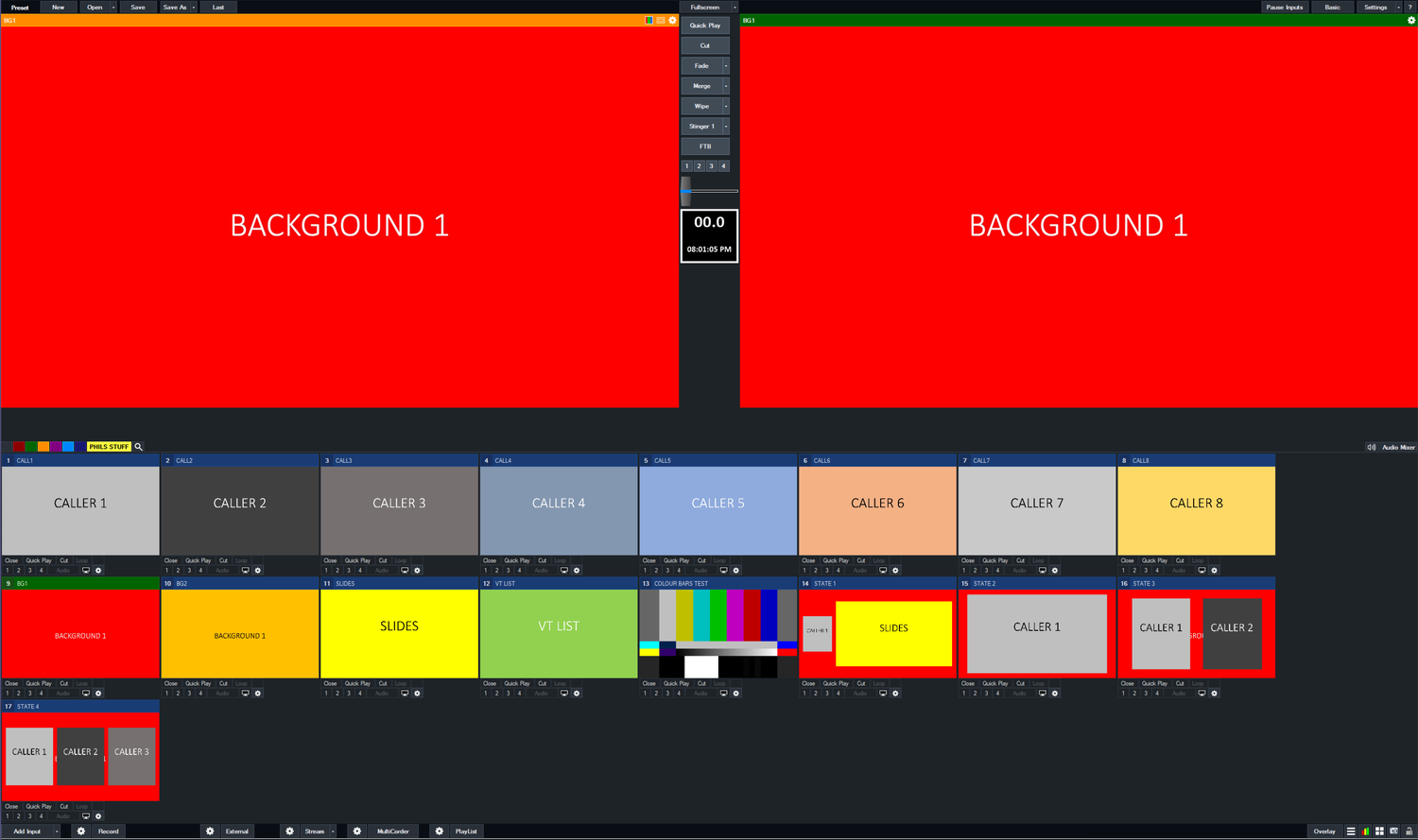
Task: Select the PHILS STUFF category tab
Action: pyautogui.click(x=108, y=446)
